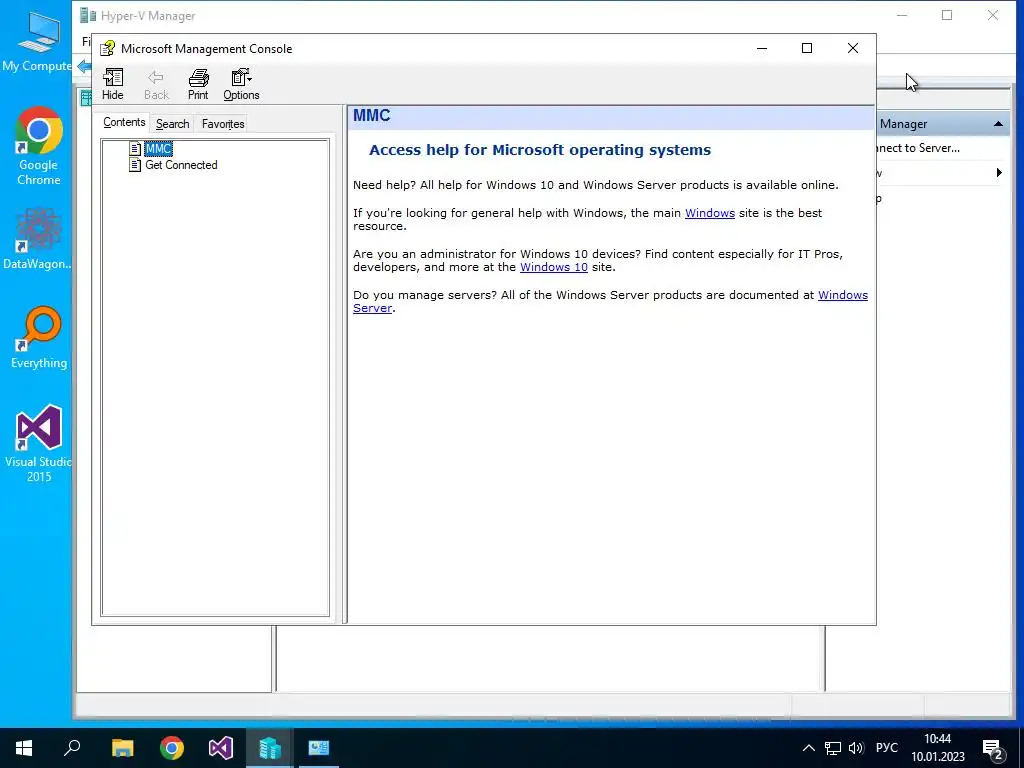This screenshot has height=768, width=1024.
Task: Open volume control tray icon
Action: [x=856, y=748]
